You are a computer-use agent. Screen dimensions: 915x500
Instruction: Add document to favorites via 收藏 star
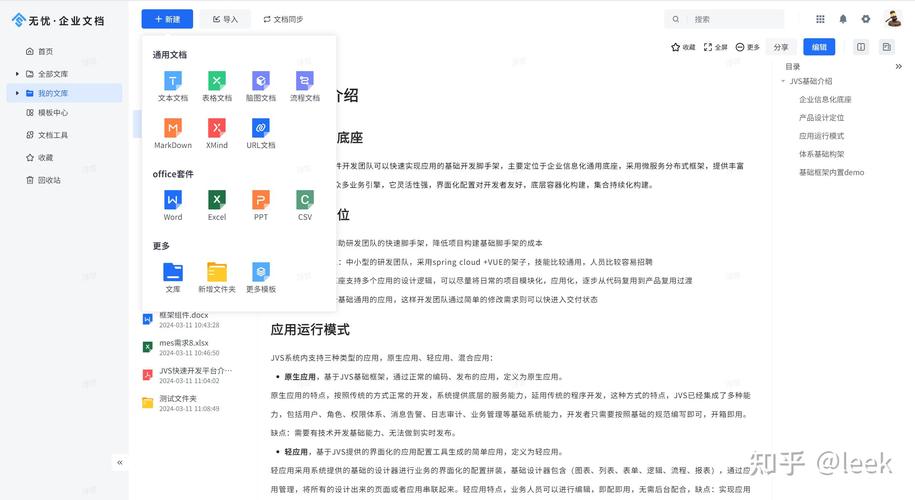click(683, 47)
